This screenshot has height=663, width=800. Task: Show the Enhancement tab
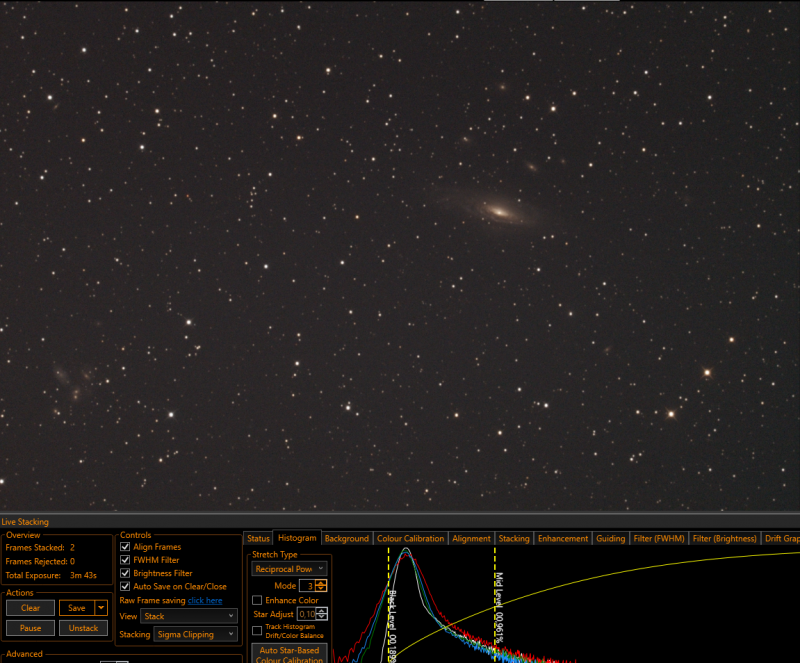[563, 538]
